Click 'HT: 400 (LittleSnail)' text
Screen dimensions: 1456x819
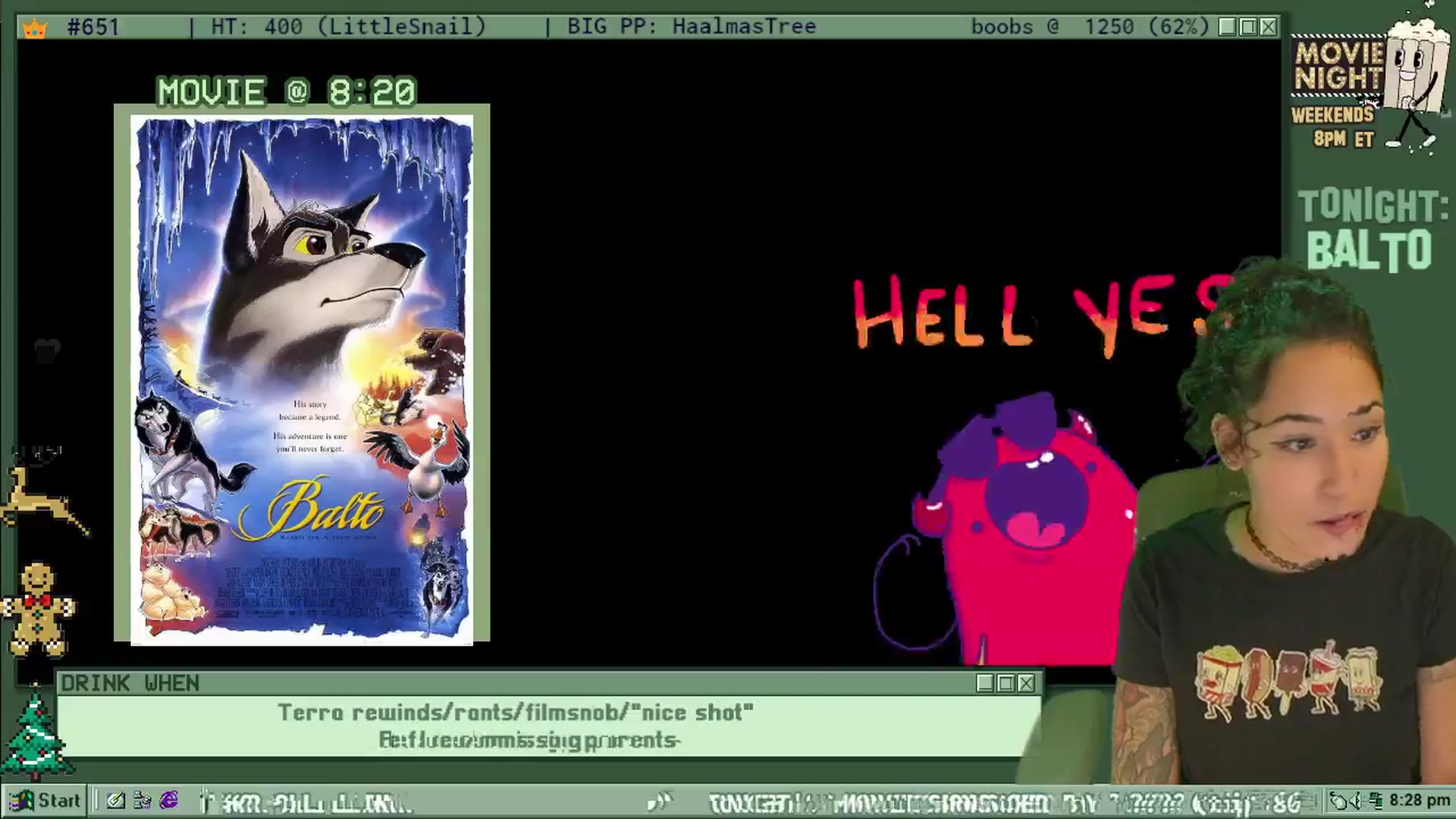(x=348, y=27)
